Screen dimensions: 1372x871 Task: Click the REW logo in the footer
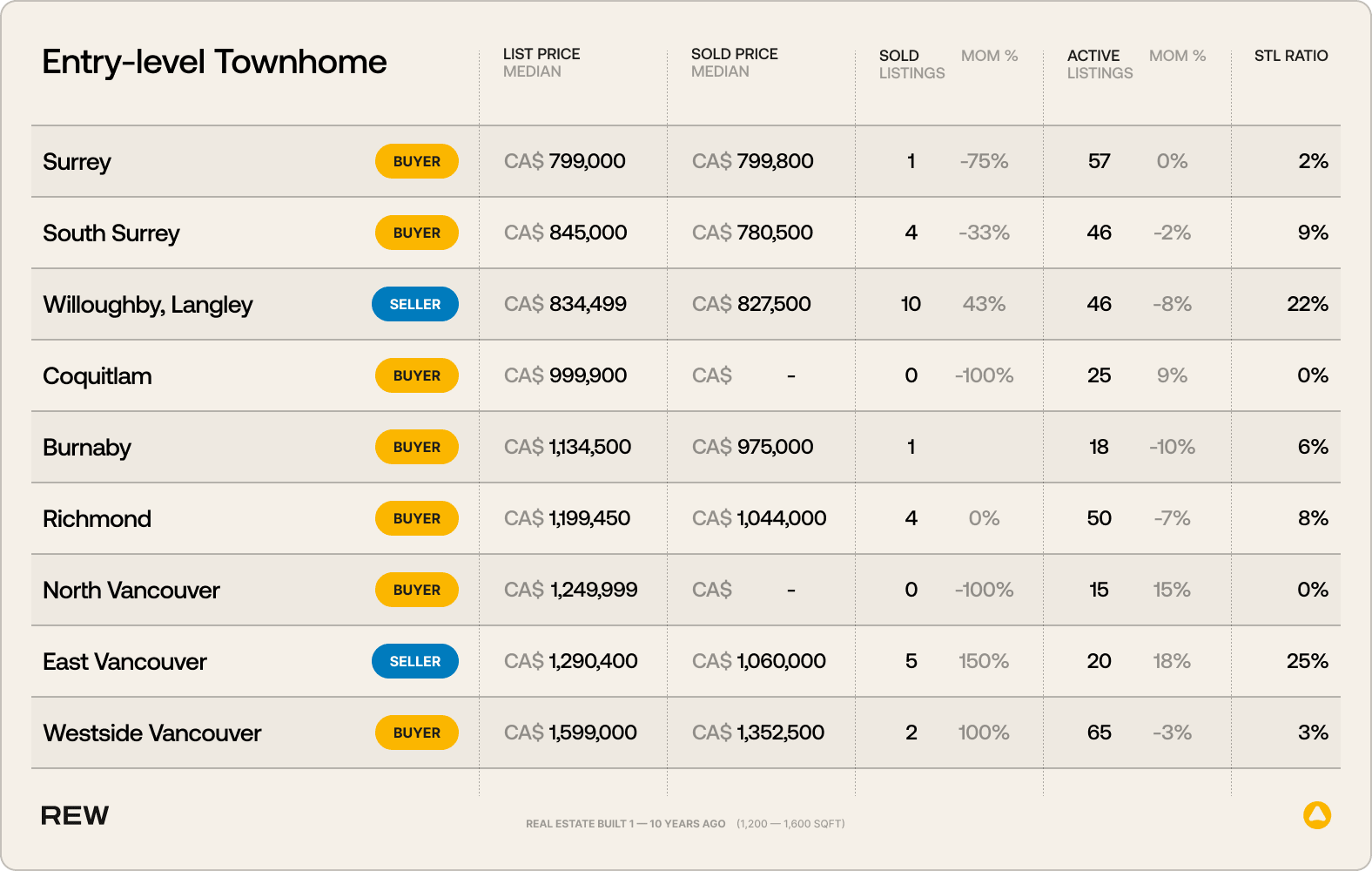click(75, 815)
